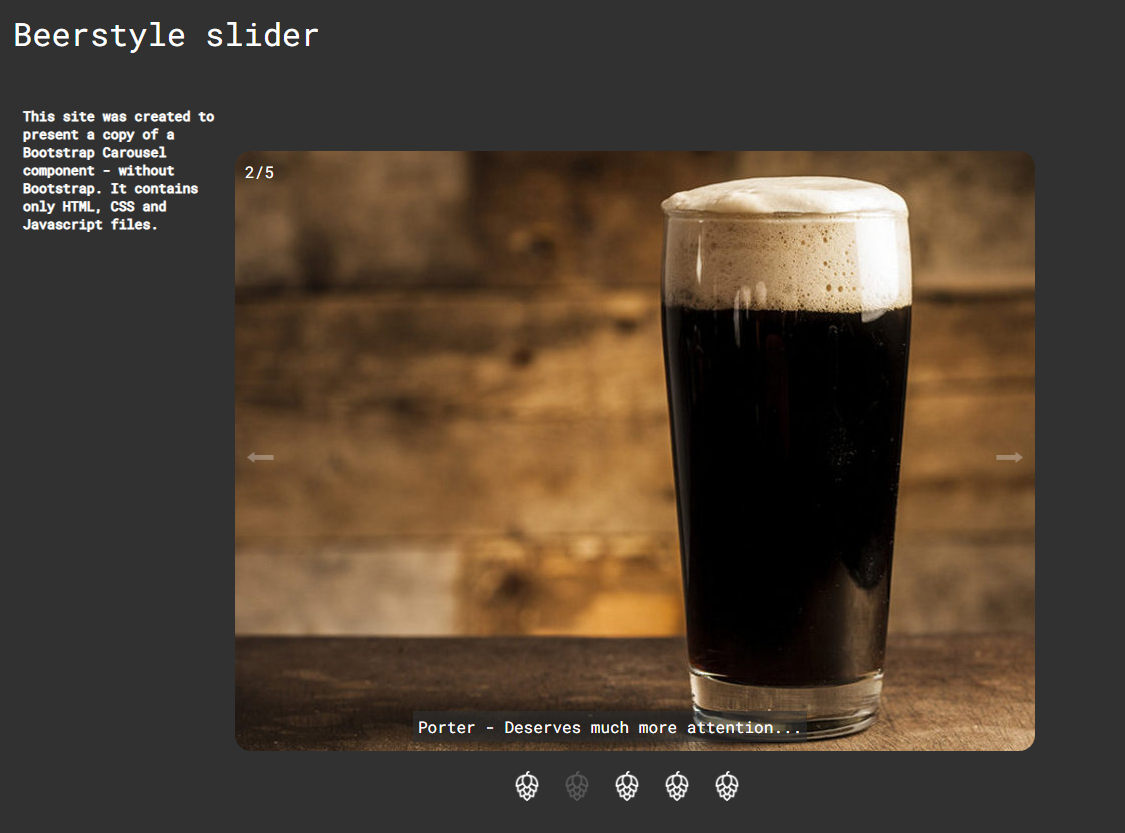The width and height of the screenshot is (1125, 833).
Task: Click the Porter caption text
Action: [609, 728]
